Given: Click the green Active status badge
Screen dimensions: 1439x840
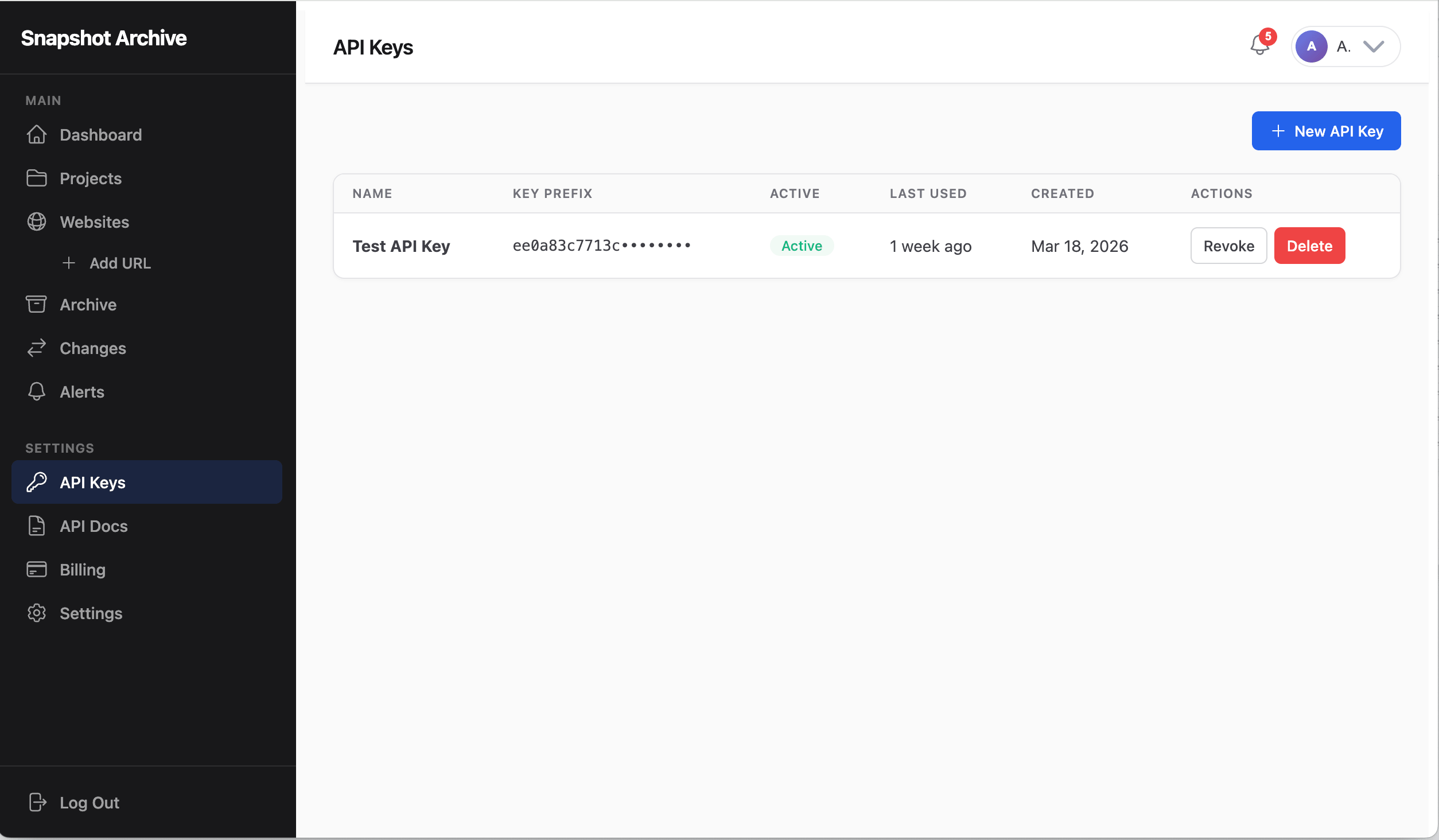Looking at the screenshot, I should tap(802, 246).
